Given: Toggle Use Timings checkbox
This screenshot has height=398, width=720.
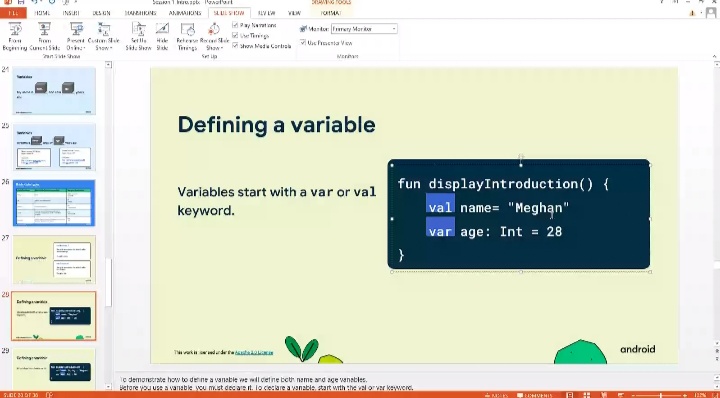Looking at the screenshot, I should pyautogui.click(x=236, y=35).
